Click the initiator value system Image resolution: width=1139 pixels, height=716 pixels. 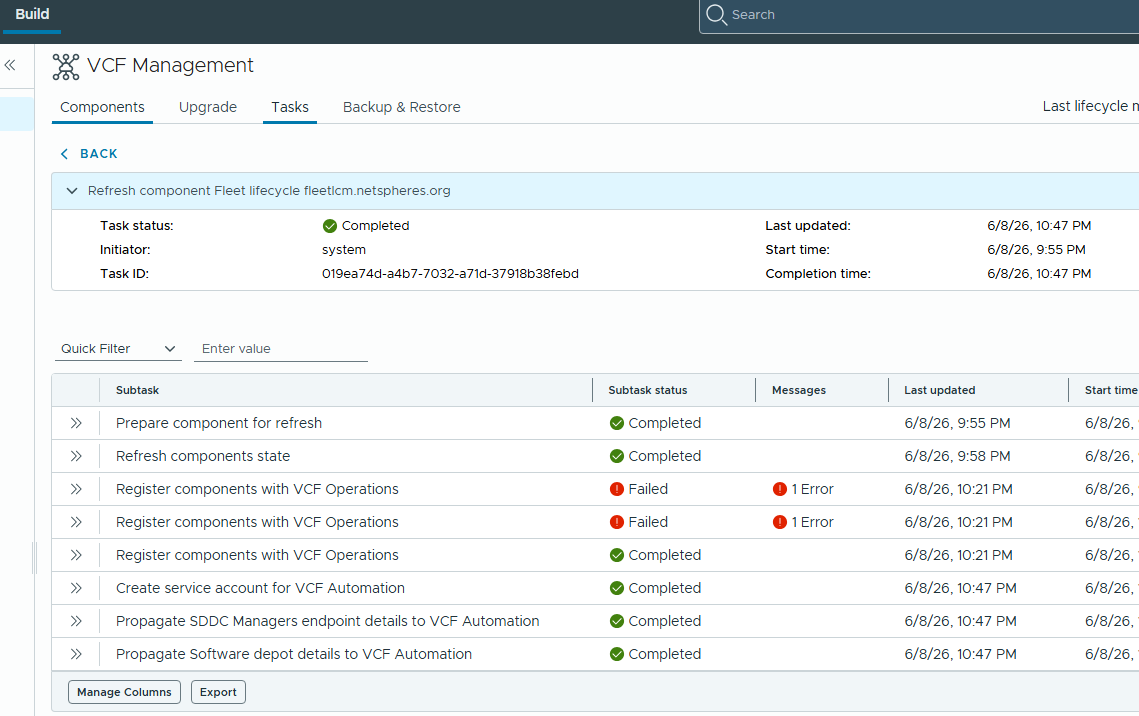[x=344, y=250]
